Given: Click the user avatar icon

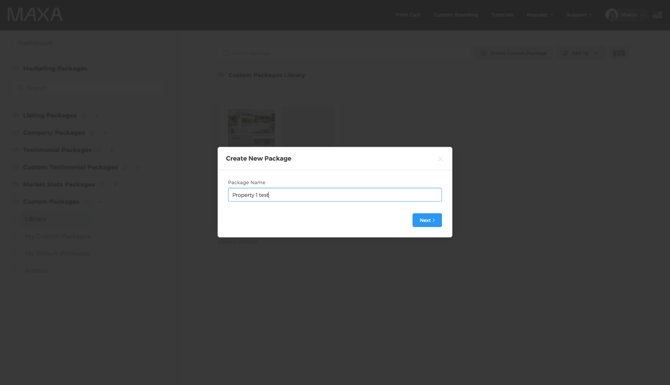Looking at the screenshot, I should 611,15.
